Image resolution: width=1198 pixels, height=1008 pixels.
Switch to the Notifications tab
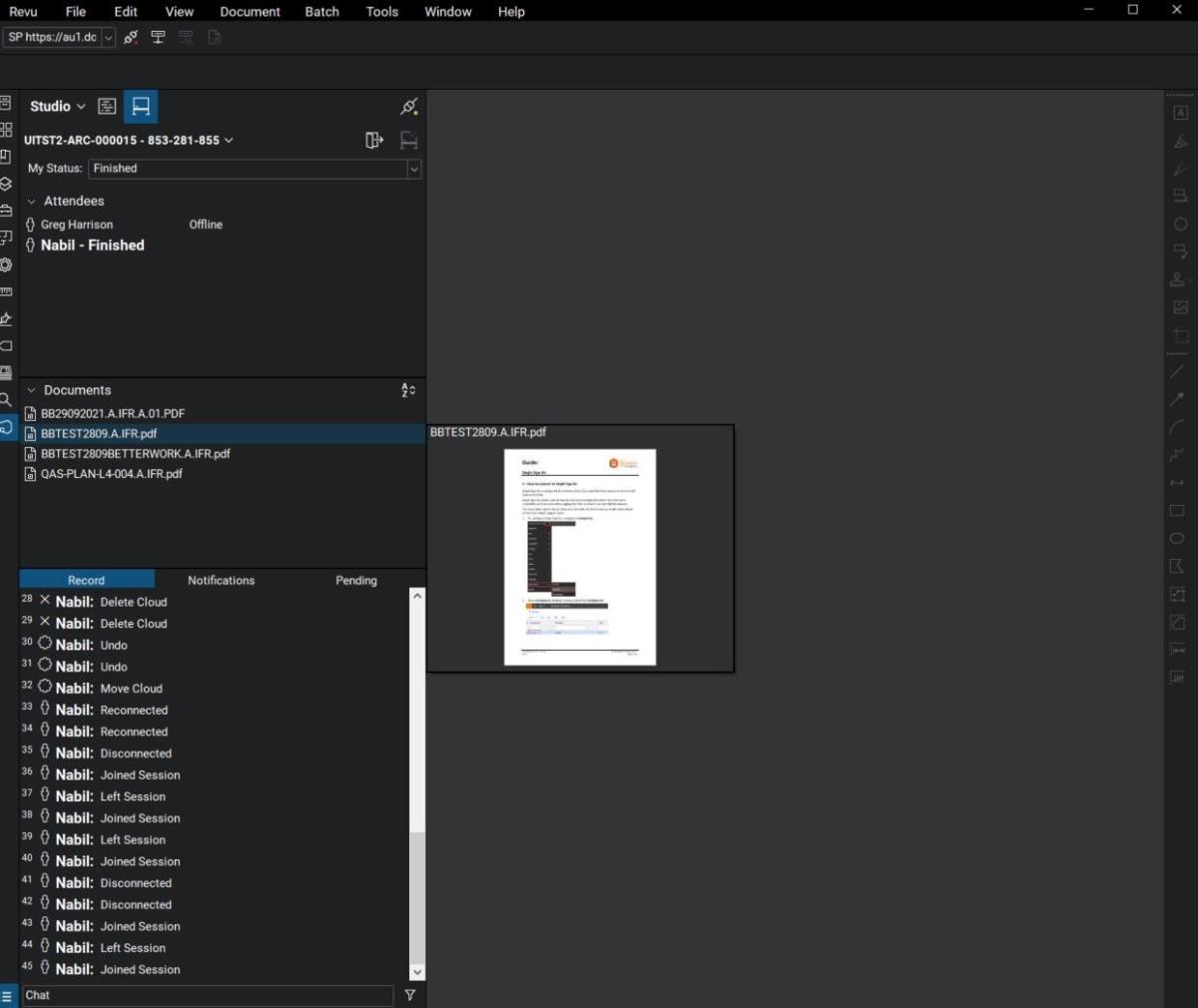pyautogui.click(x=221, y=580)
